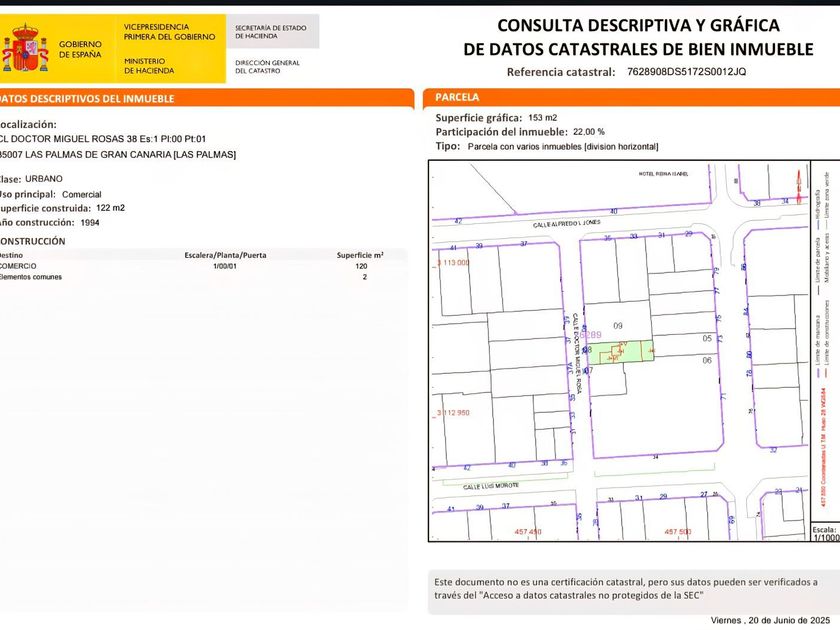This screenshot has width=840, height=630.
Task: Click coordinate label '457.500' at map bottom
Action: click(678, 532)
